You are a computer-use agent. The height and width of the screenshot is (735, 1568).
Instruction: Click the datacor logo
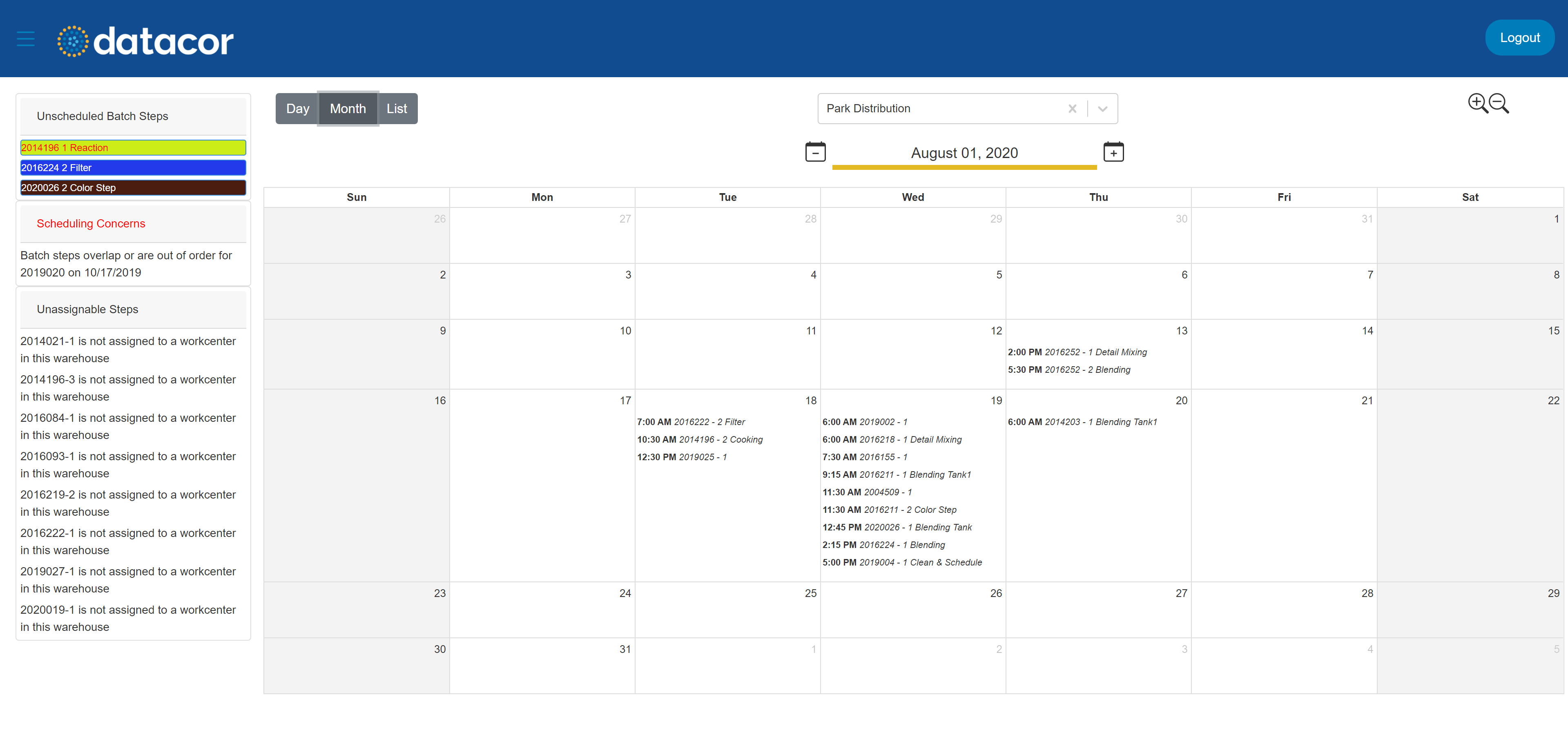(145, 41)
